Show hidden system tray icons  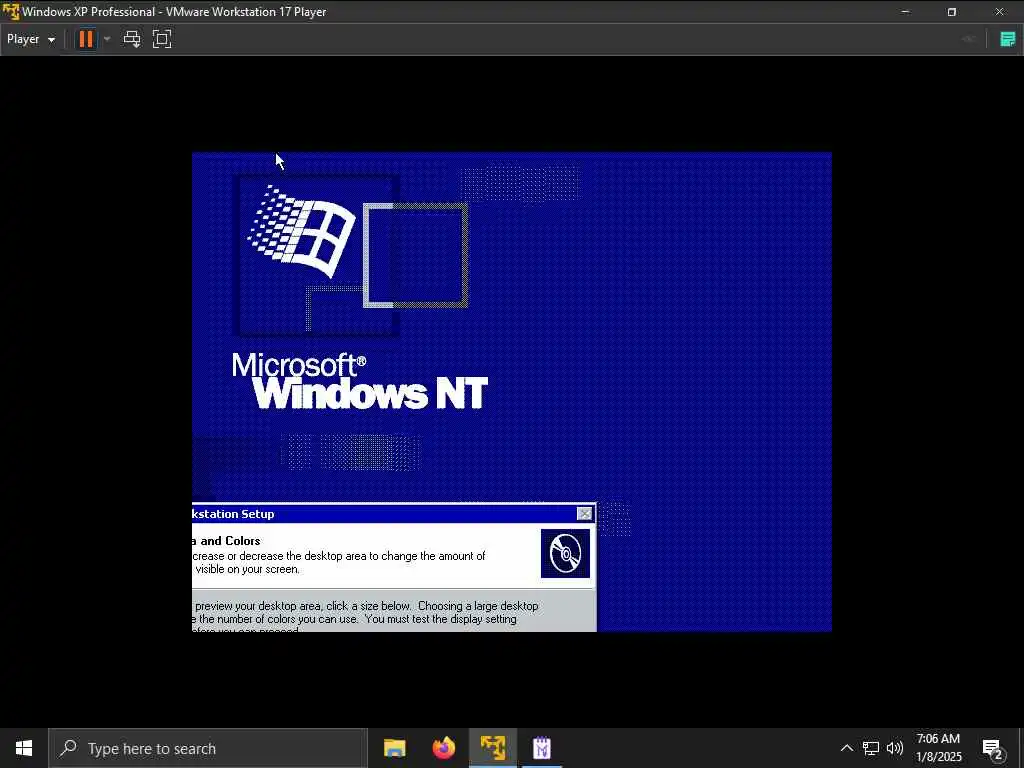point(846,748)
